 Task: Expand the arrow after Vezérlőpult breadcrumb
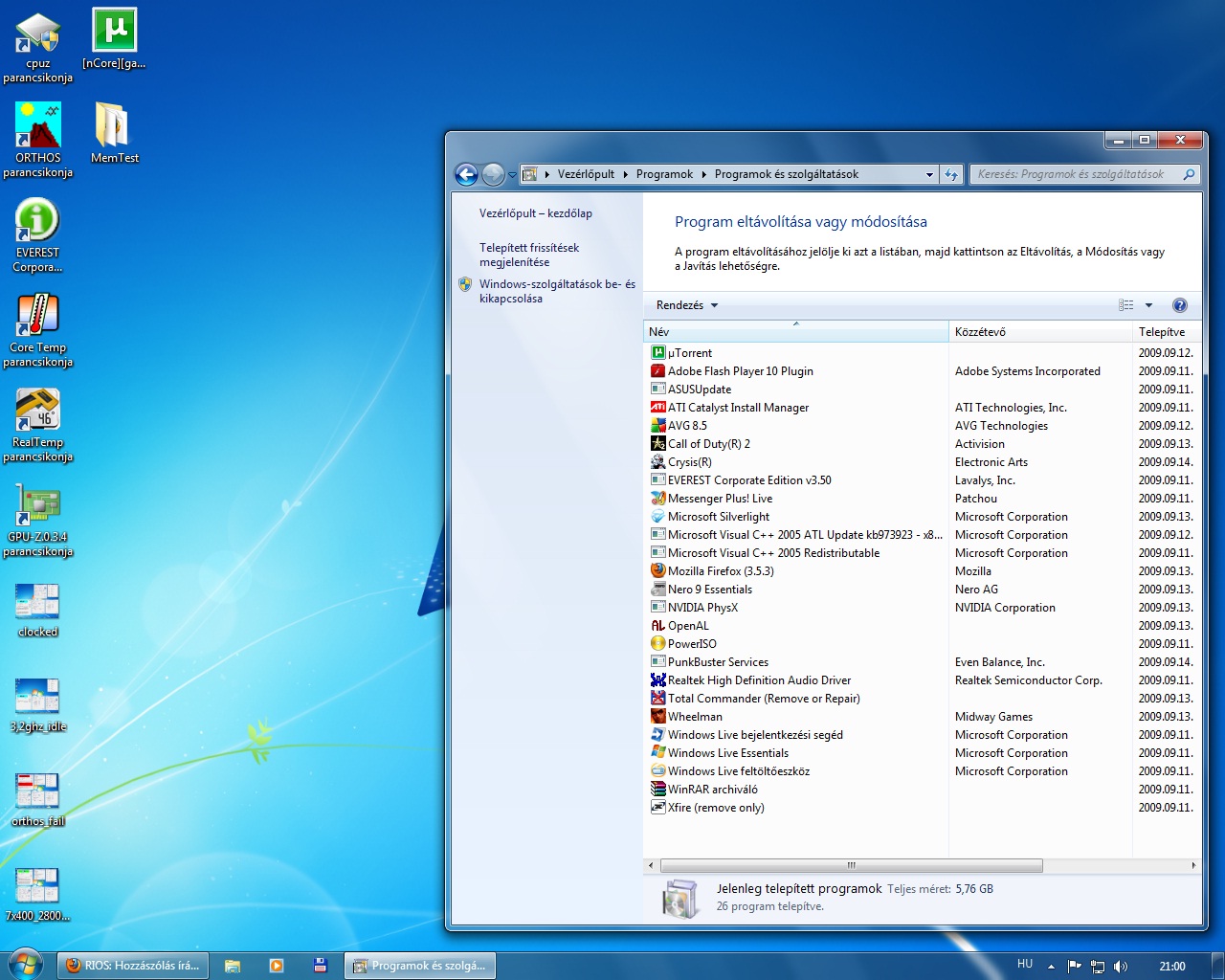pyautogui.click(x=625, y=174)
